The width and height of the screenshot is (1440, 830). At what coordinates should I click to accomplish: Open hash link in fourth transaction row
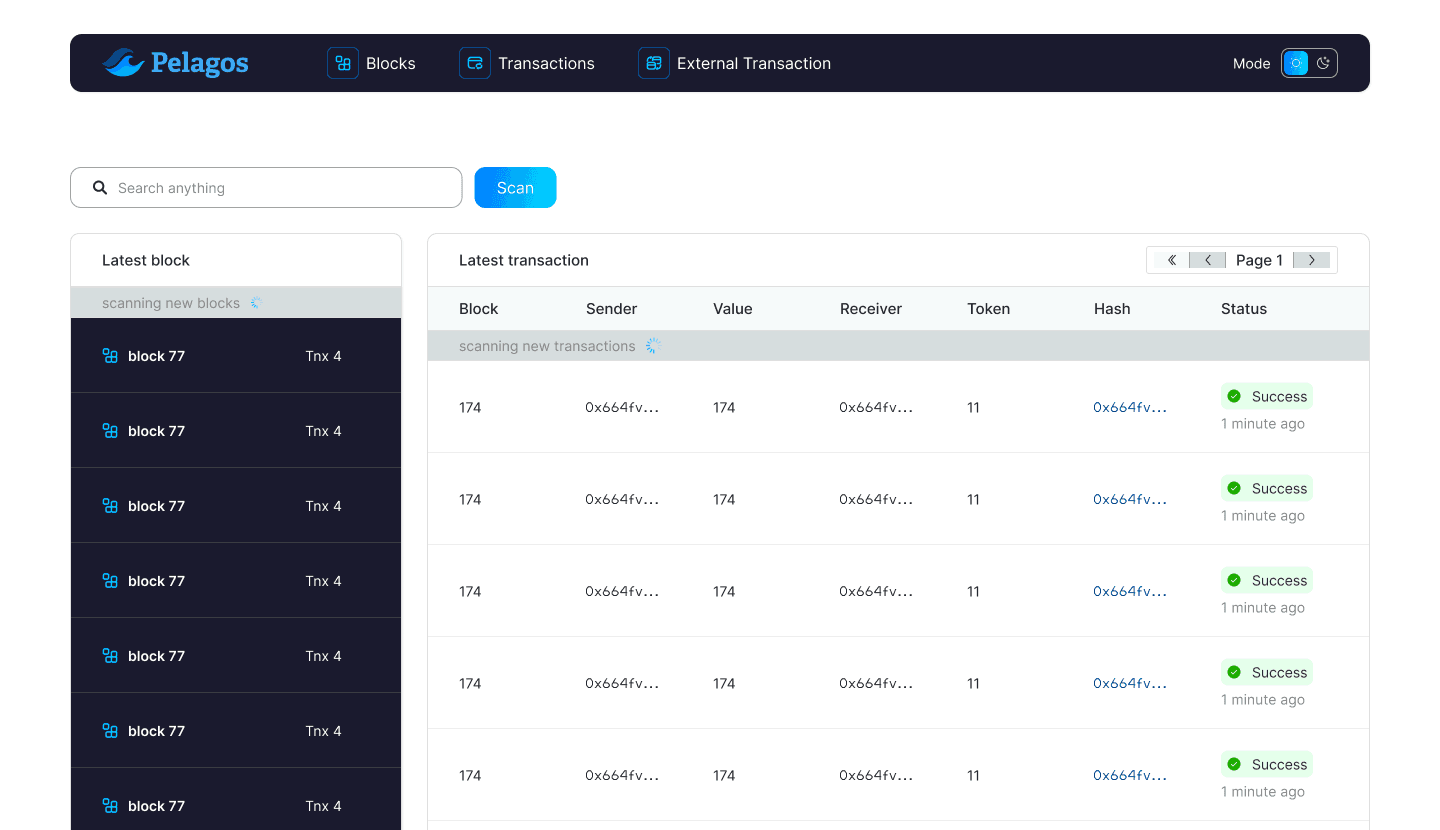pos(1130,683)
